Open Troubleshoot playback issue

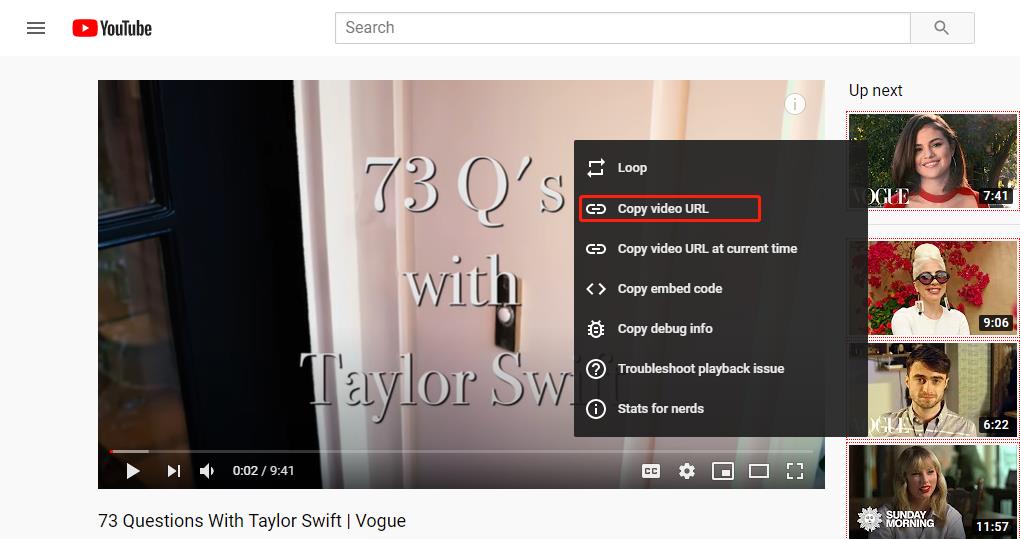coord(721,369)
